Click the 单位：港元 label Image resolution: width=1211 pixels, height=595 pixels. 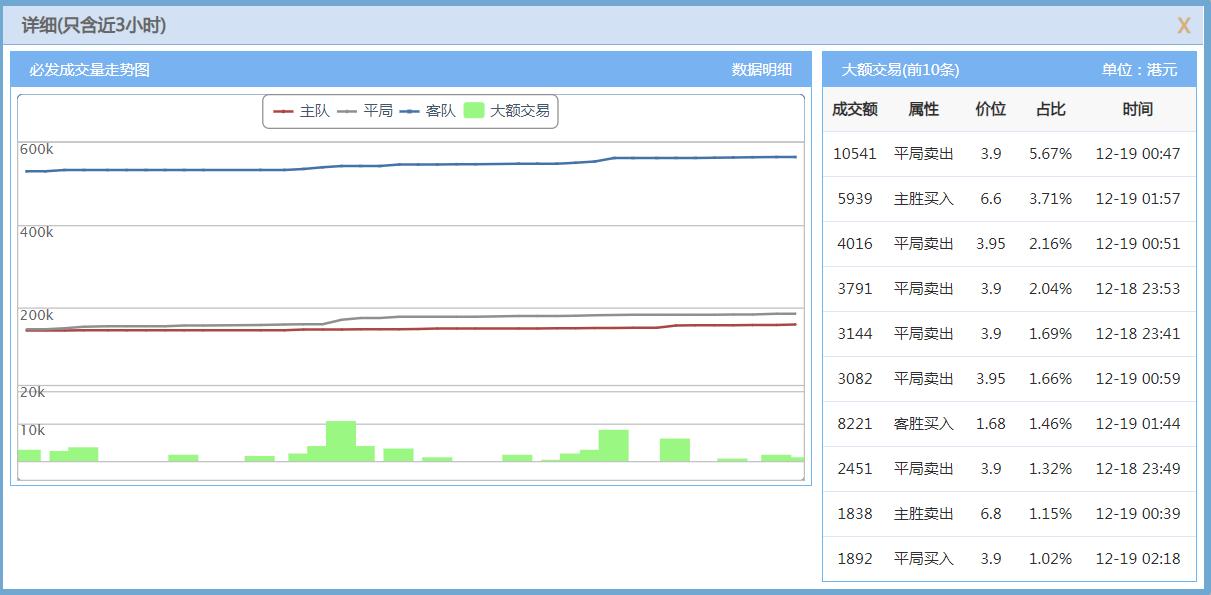[1140, 70]
